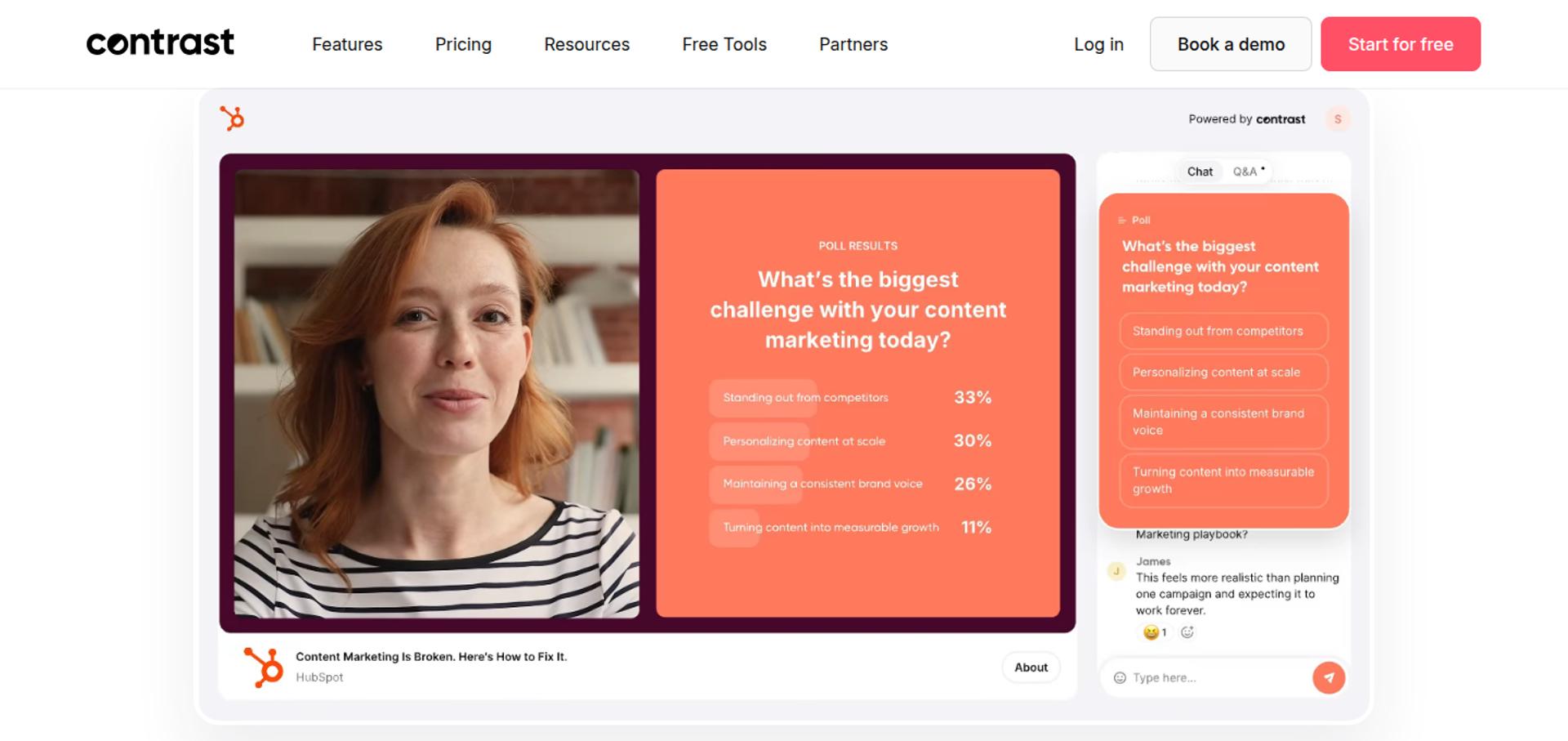
Task: Open the Free Tools menu
Action: (x=724, y=44)
